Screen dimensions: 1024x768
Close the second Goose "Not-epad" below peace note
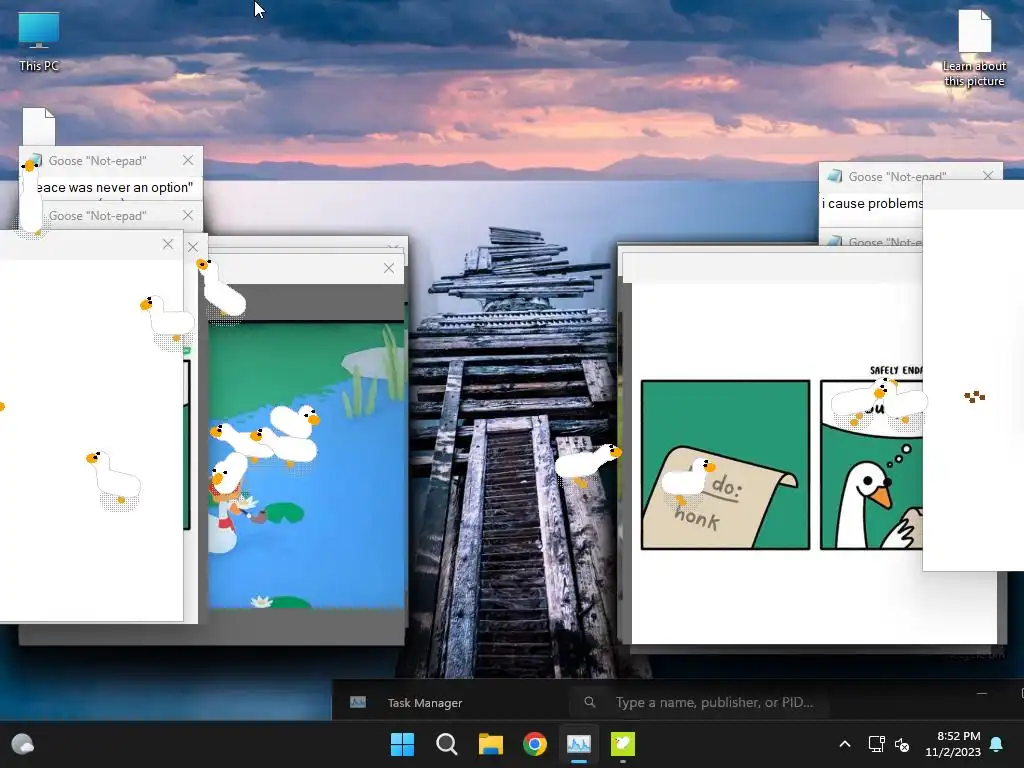(x=188, y=215)
